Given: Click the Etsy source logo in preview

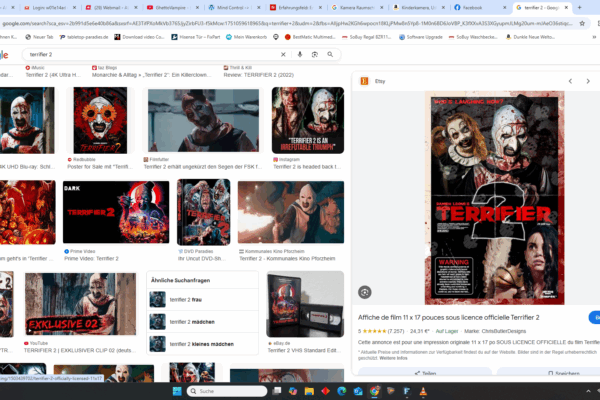Looking at the screenshot, I should (364, 81).
